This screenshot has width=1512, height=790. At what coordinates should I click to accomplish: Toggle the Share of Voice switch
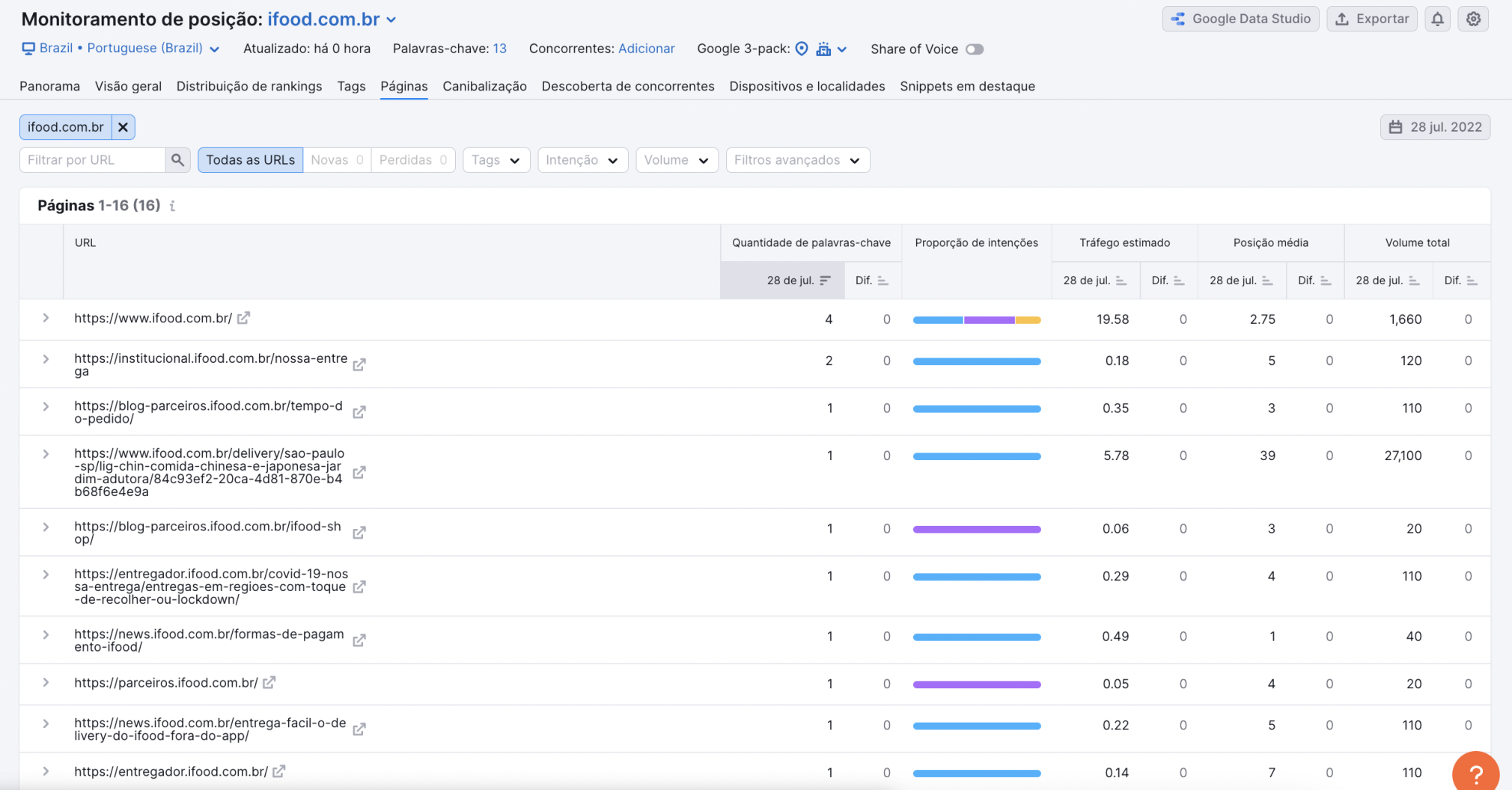pos(974,49)
